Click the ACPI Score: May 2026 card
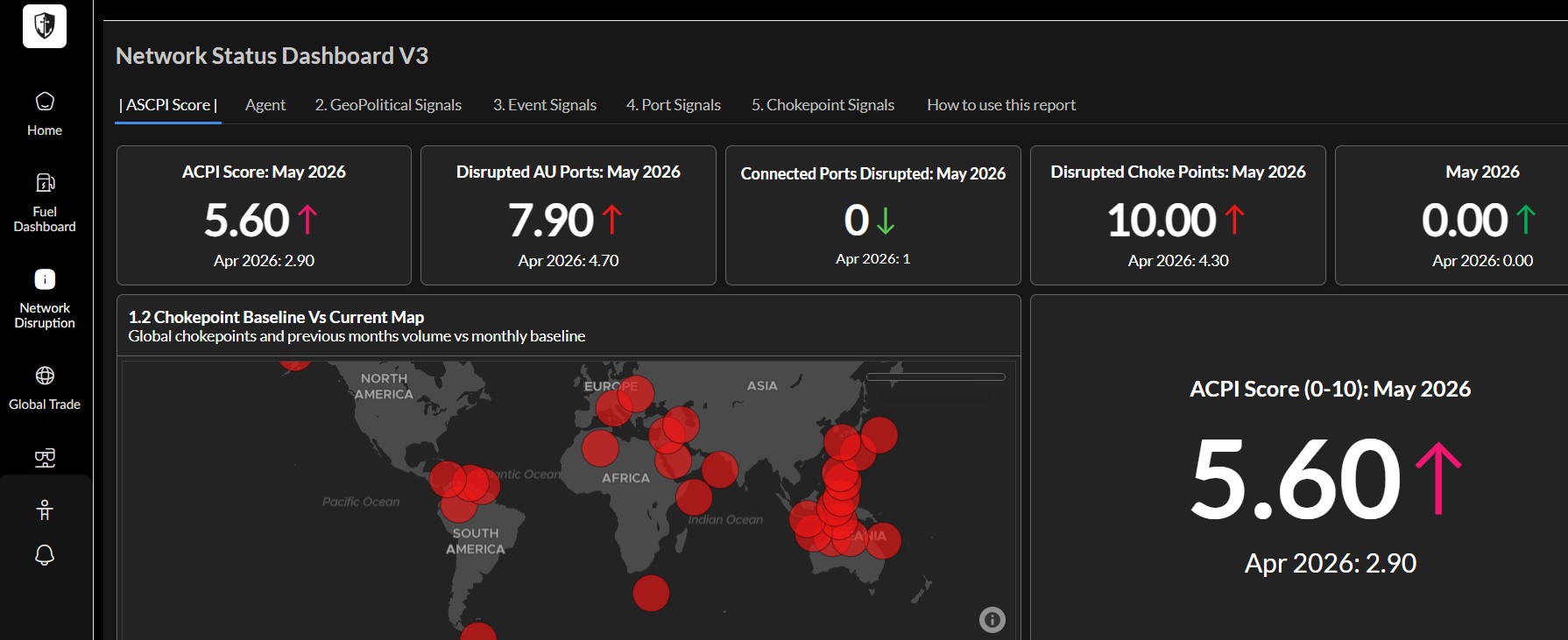The image size is (1568, 640). click(264, 215)
